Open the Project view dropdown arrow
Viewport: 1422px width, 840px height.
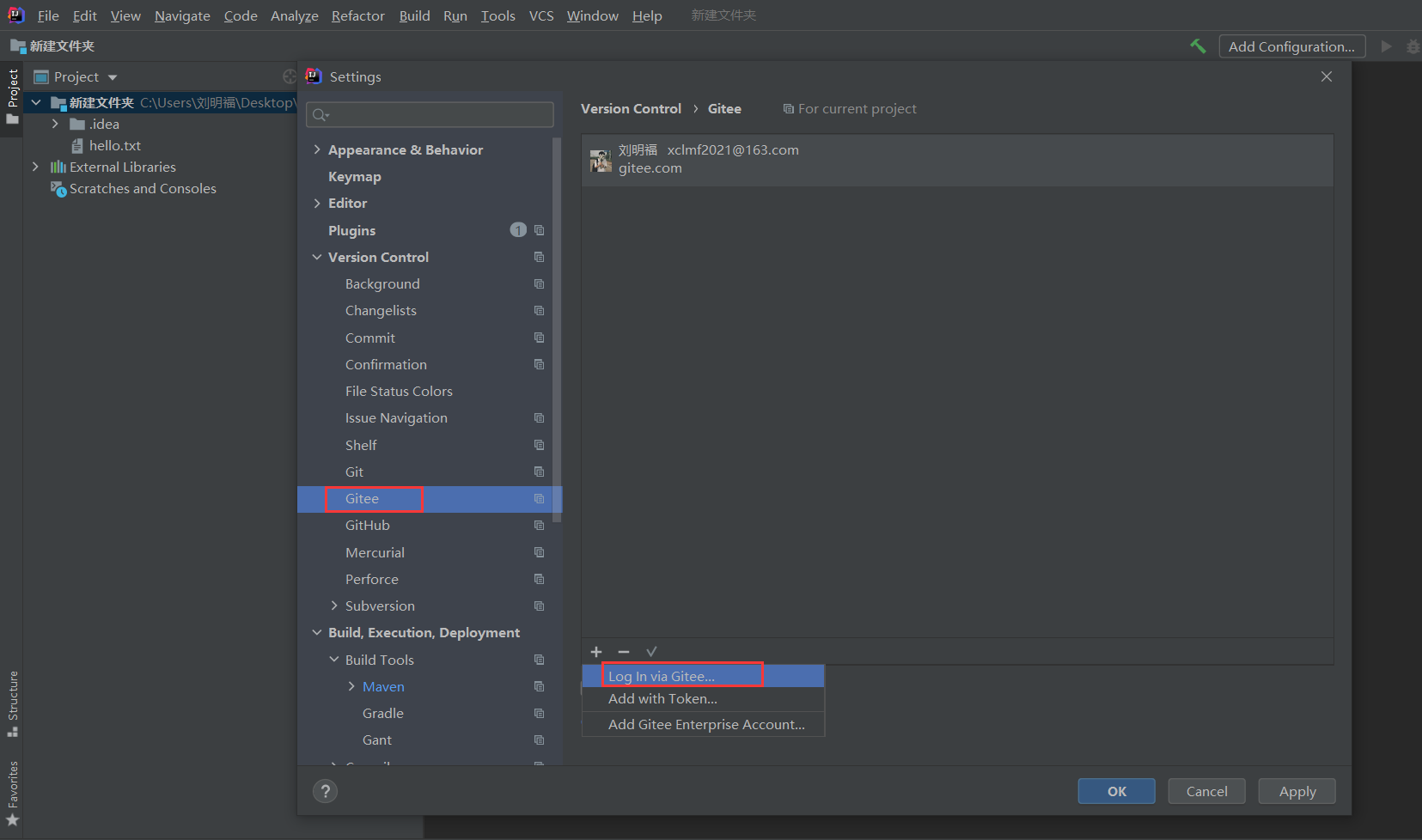click(x=113, y=77)
